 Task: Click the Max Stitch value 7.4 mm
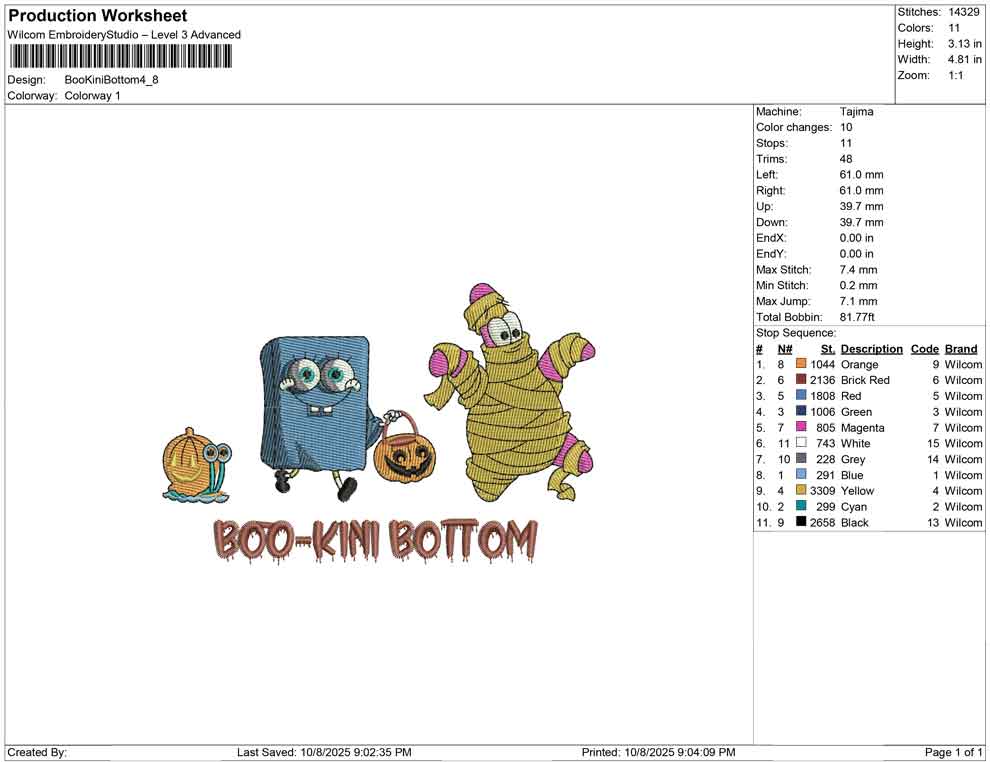point(858,269)
